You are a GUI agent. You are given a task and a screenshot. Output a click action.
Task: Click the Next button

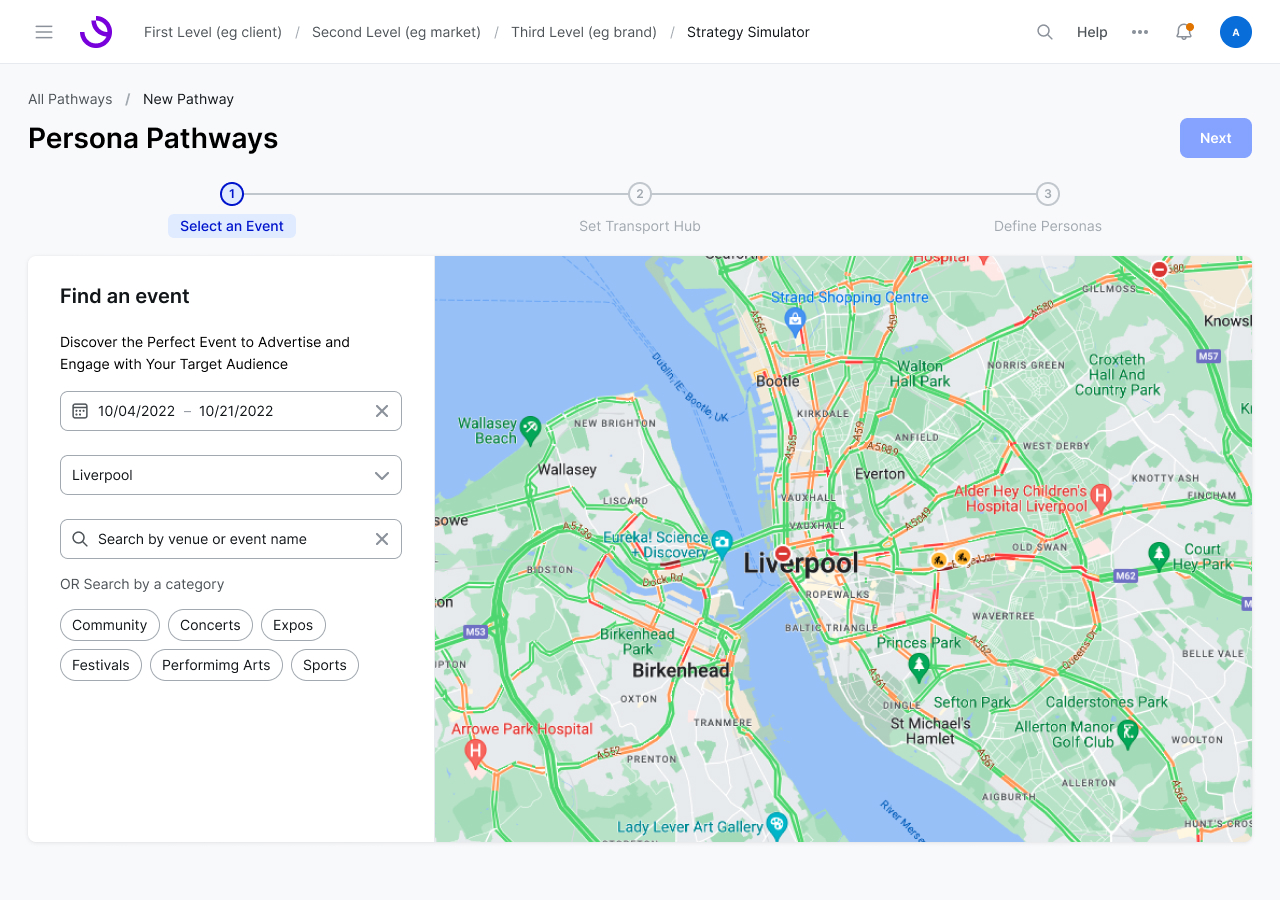[x=1216, y=138]
